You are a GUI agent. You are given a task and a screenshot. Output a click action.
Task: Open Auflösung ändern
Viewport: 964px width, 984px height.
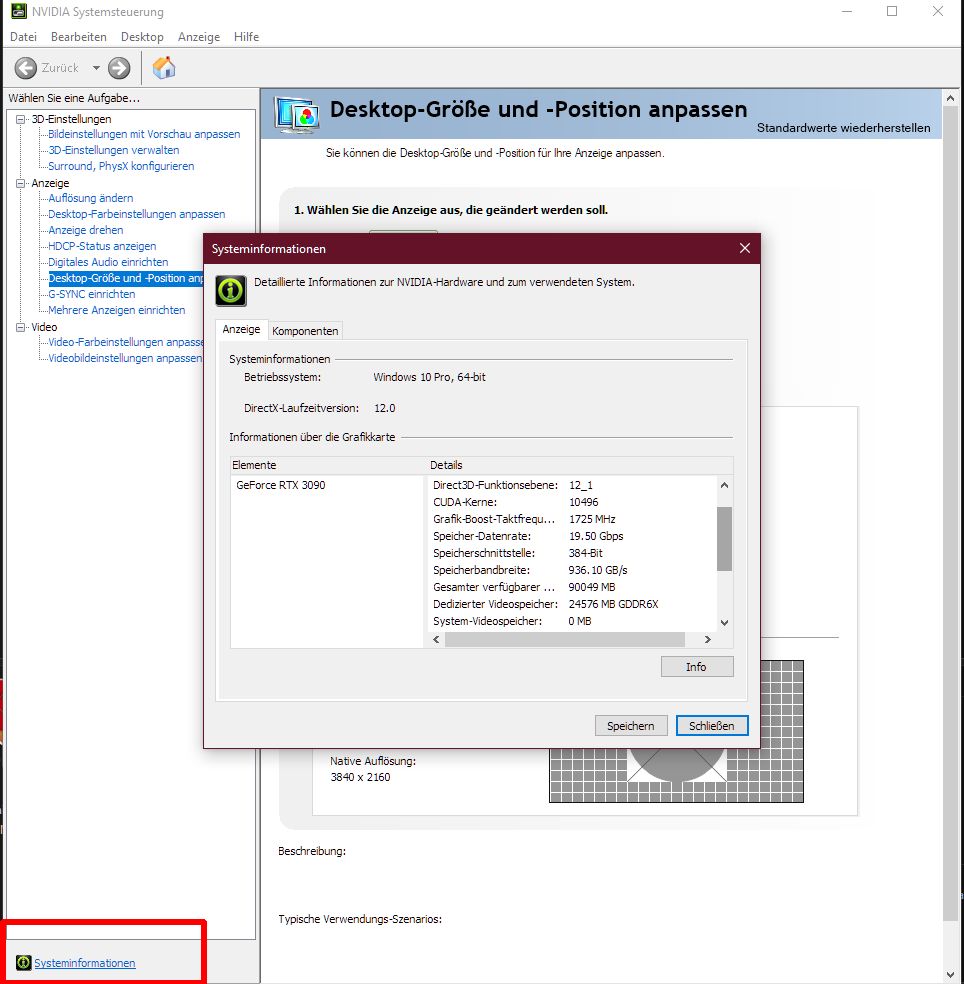coord(90,198)
